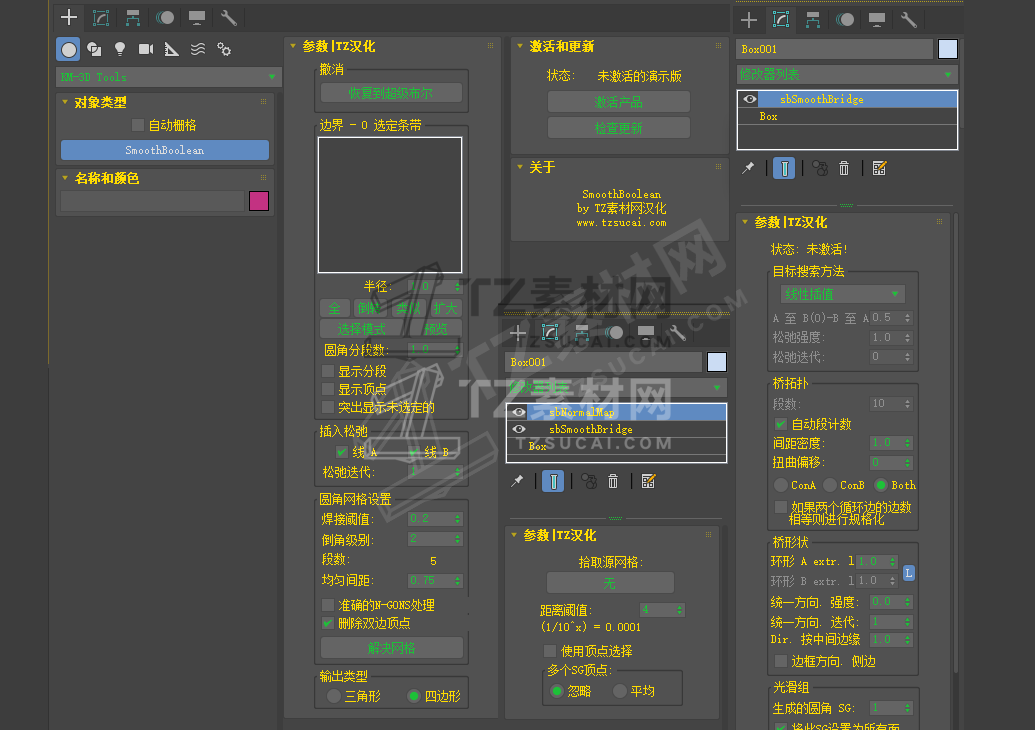Click the 激活产品 button
Image resolution: width=1035 pixels, height=730 pixels.
(x=618, y=102)
